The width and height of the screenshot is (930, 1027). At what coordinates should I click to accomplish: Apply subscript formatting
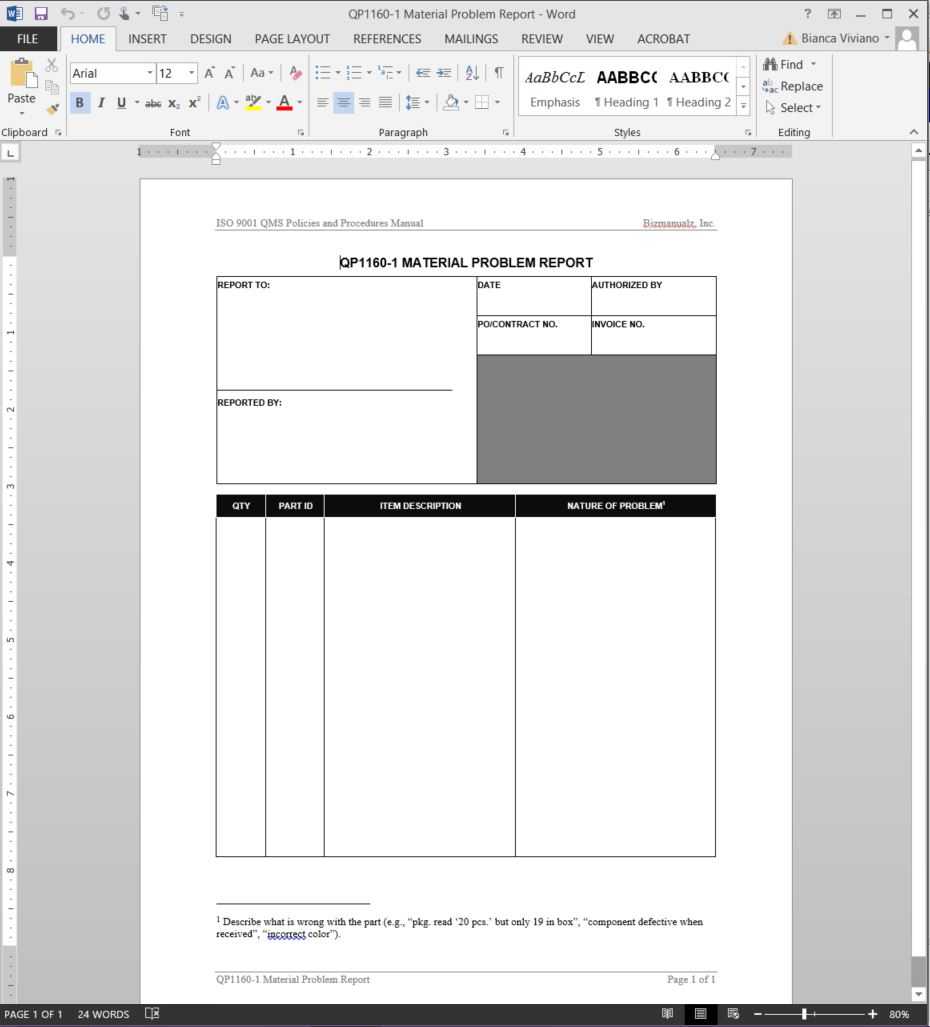point(174,103)
